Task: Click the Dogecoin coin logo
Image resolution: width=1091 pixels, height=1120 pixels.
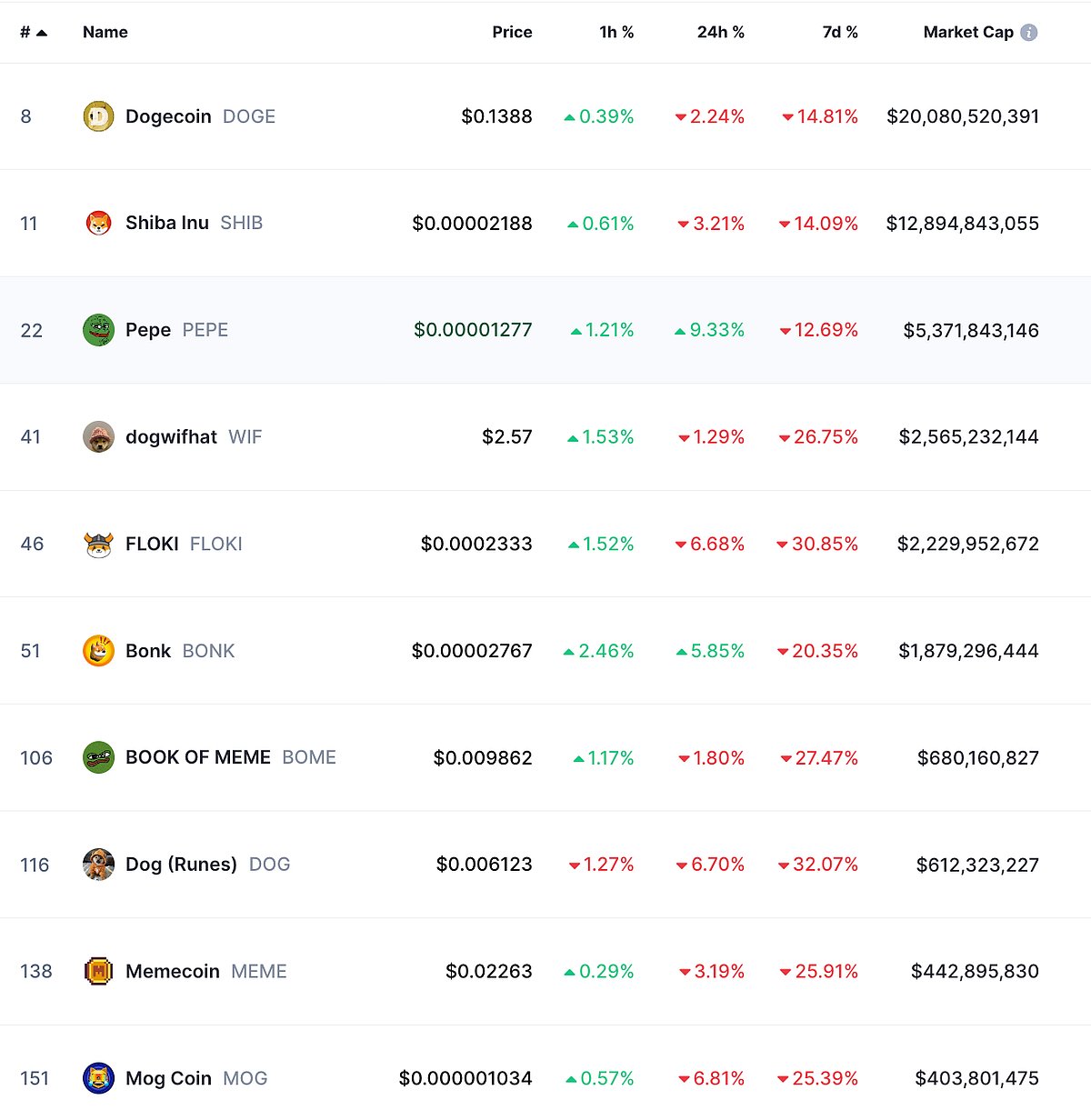Action: click(98, 116)
